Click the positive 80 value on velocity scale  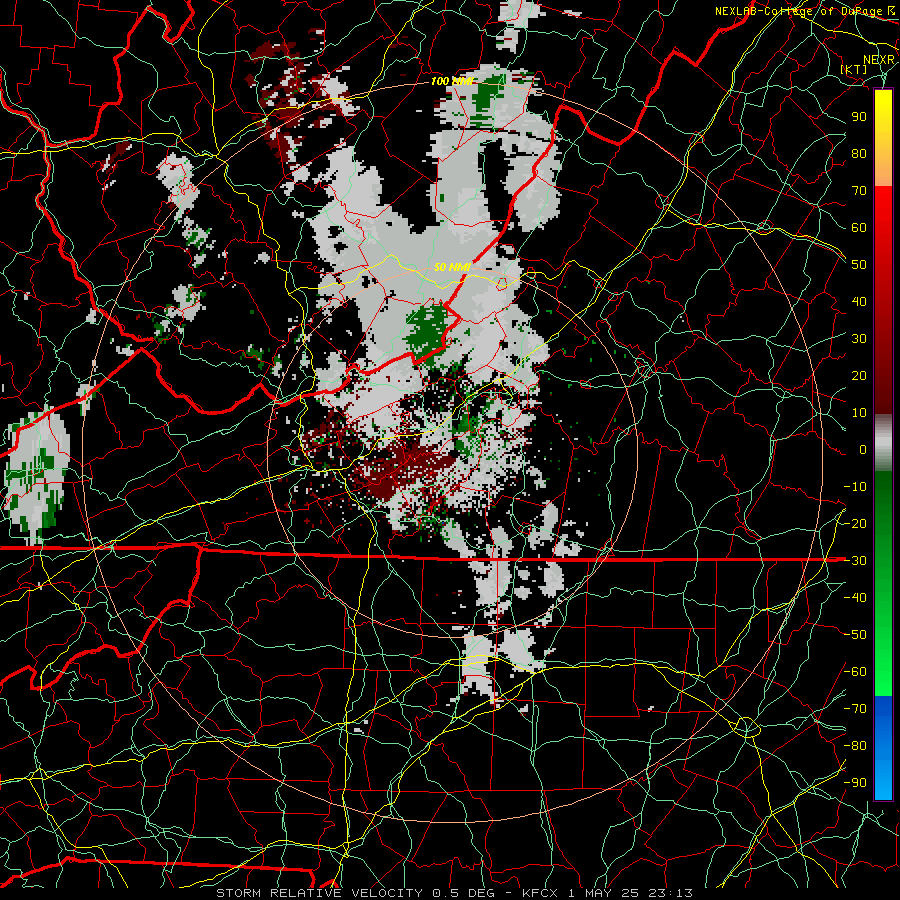[x=859, y=153]
